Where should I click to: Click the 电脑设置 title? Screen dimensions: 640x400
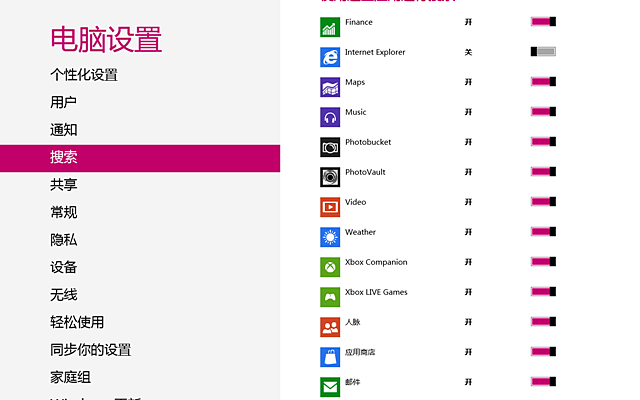click(x=106, y=40)
